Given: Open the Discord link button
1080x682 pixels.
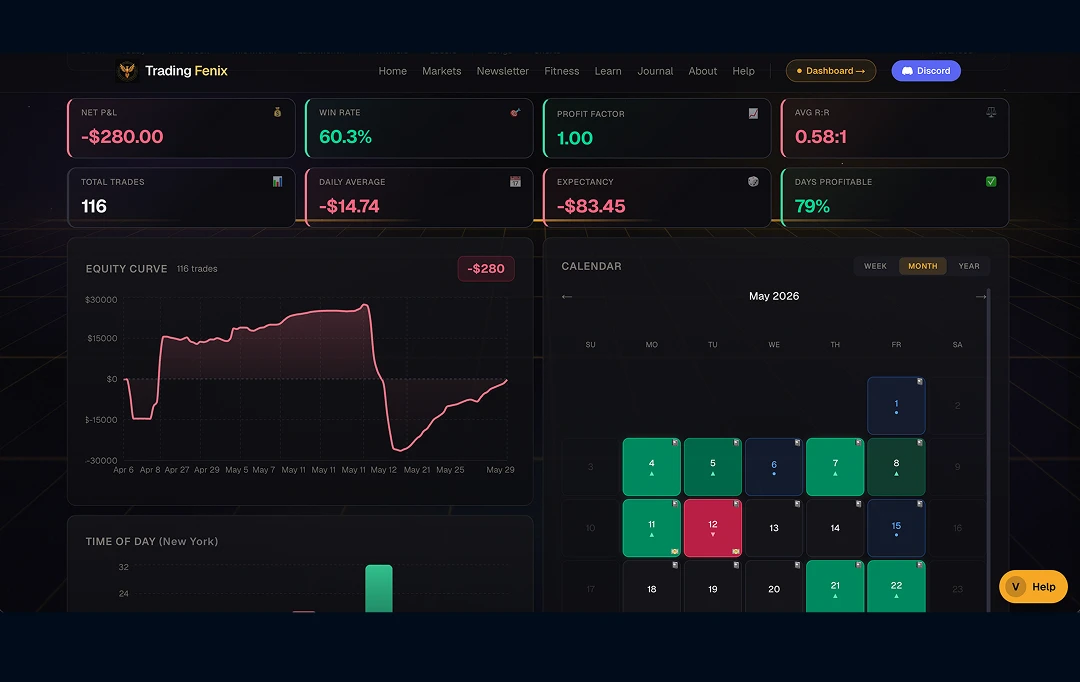Looking at the screenshot, I should 926,71.
